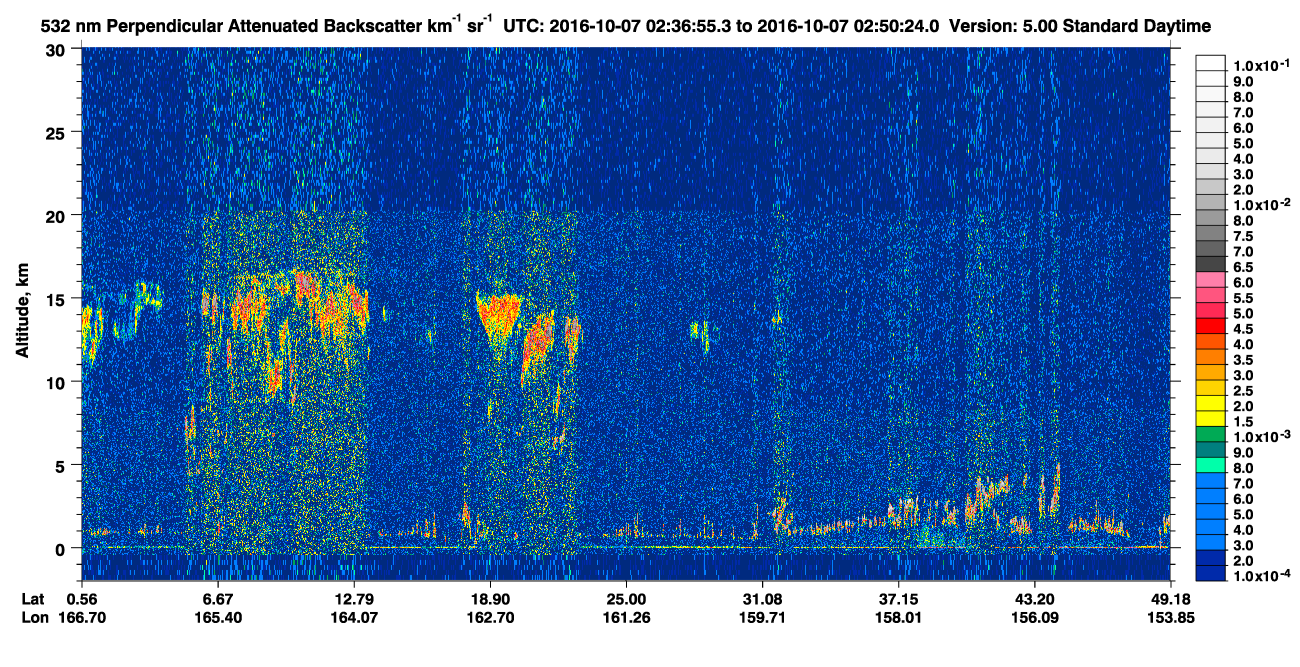Screen dimensions: 1300x667
Task: Click the colorbar label 1.5
Action: pyautogui.click(x=1244, y=422)
